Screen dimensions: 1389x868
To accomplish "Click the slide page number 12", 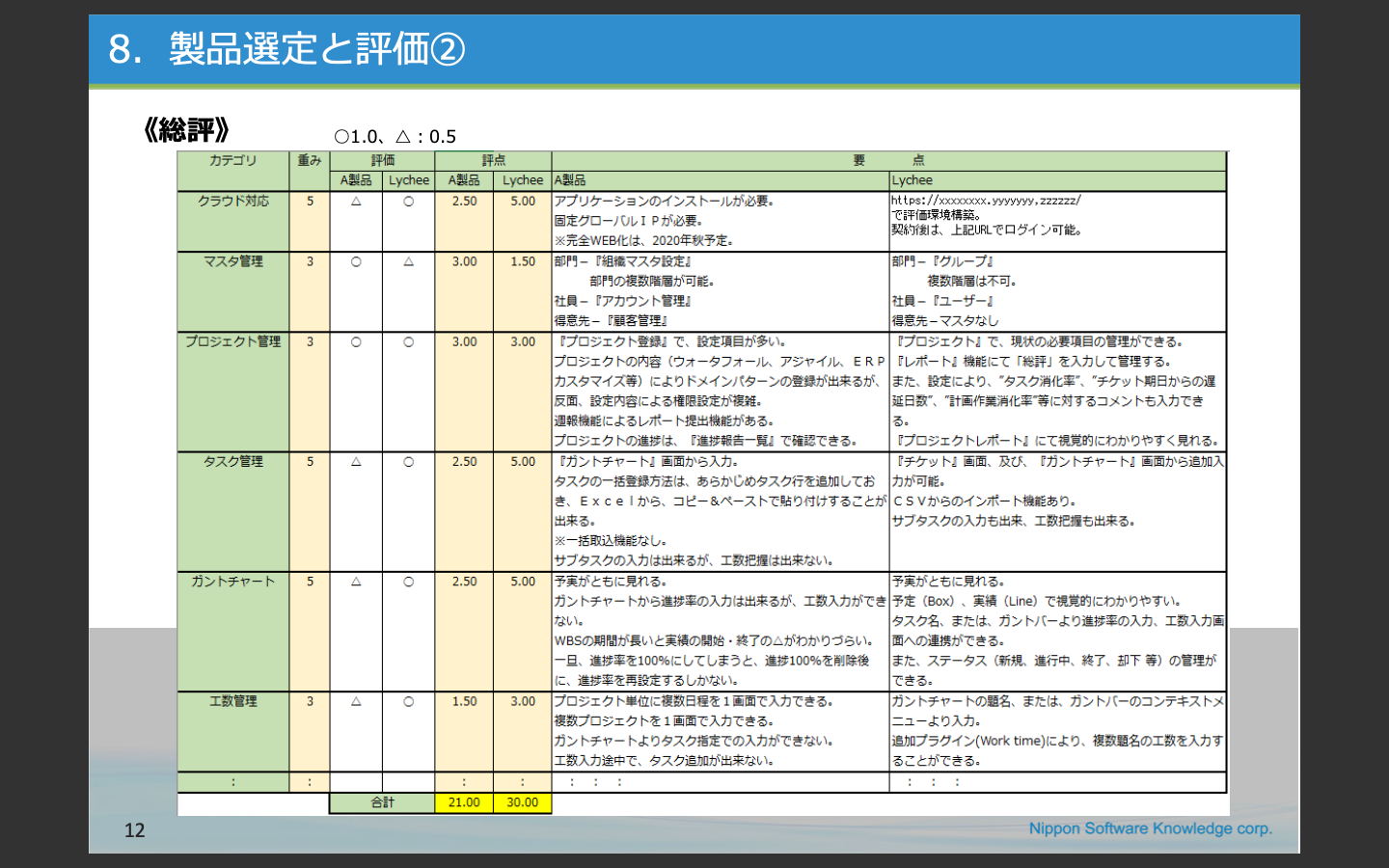I will click(x=134, y=830).
